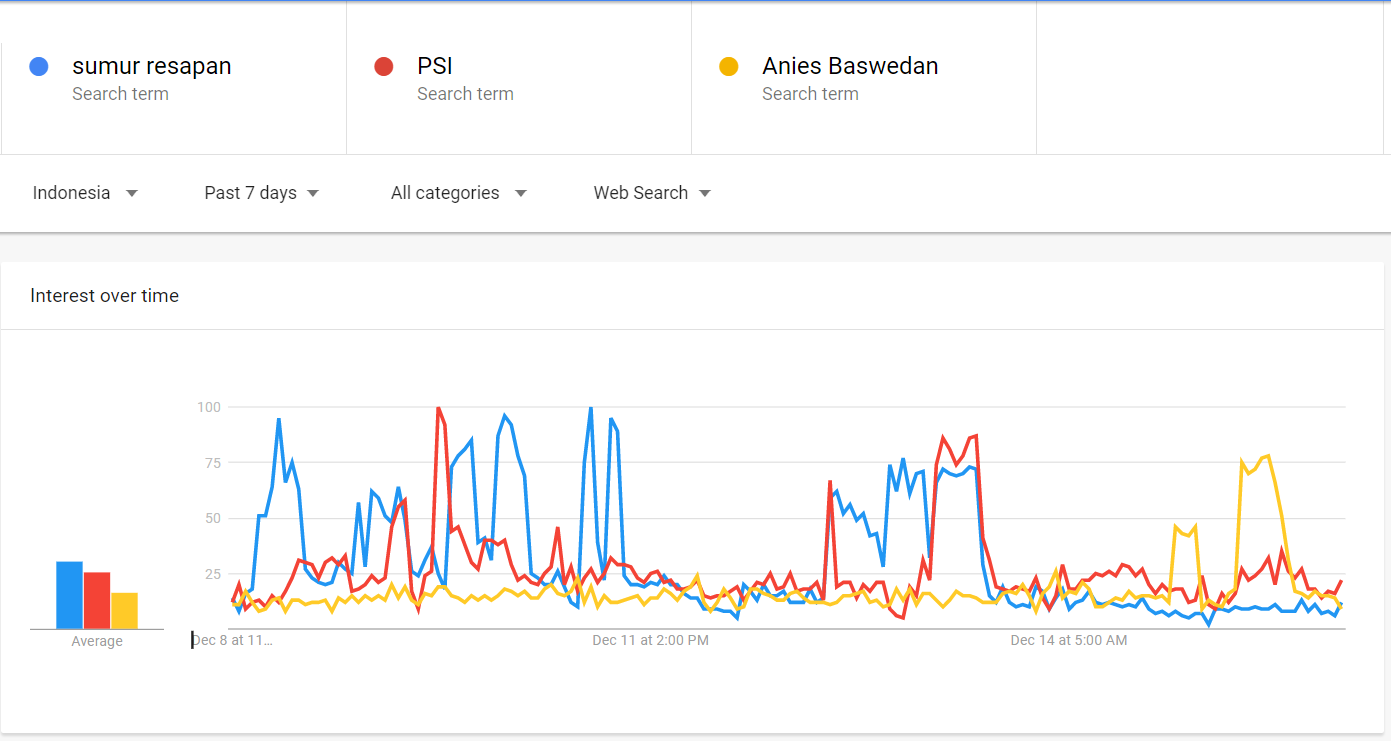Screen dimensions: 1395x741
Task: Edit the Anies Baswedan search term
Action: coord(850,67)
